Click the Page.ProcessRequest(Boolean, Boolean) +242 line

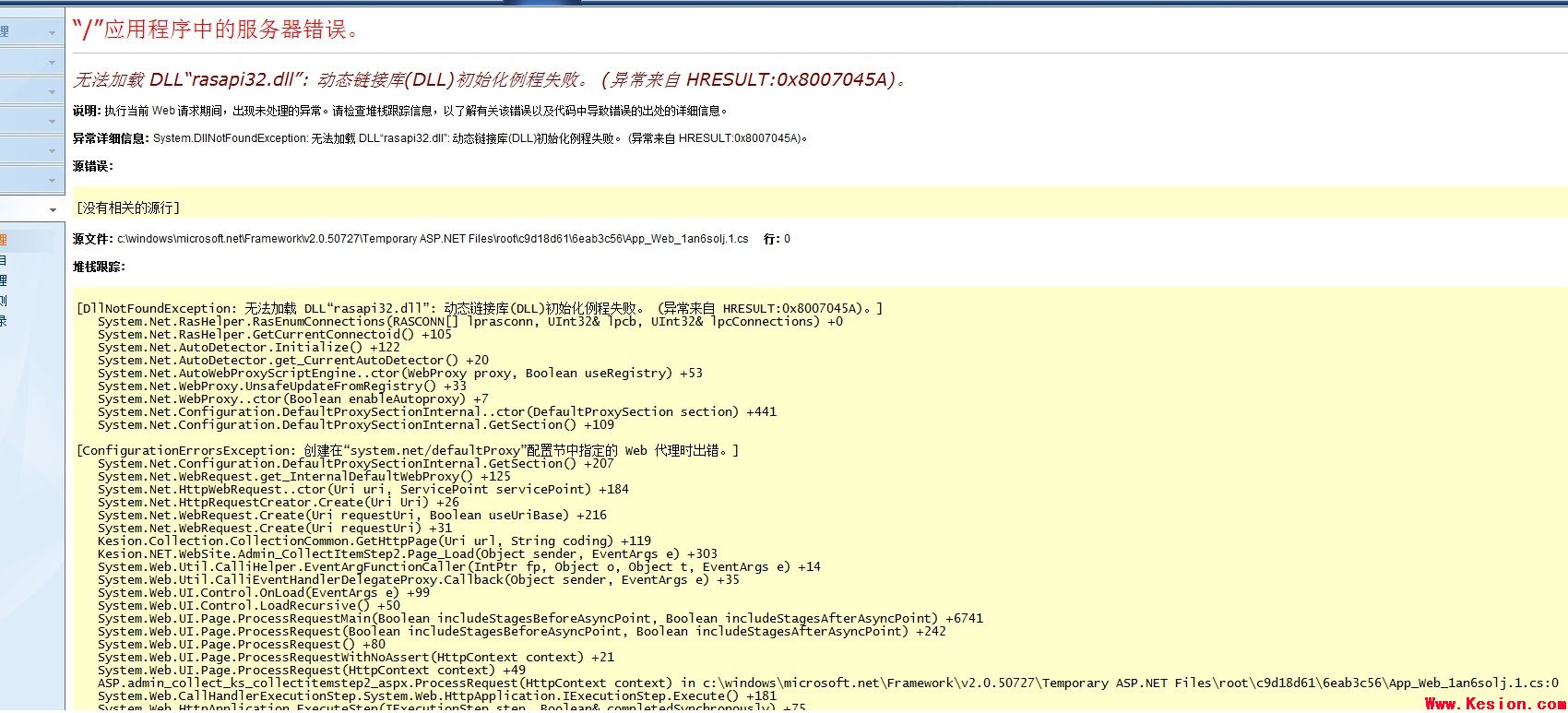pos(522,632)
